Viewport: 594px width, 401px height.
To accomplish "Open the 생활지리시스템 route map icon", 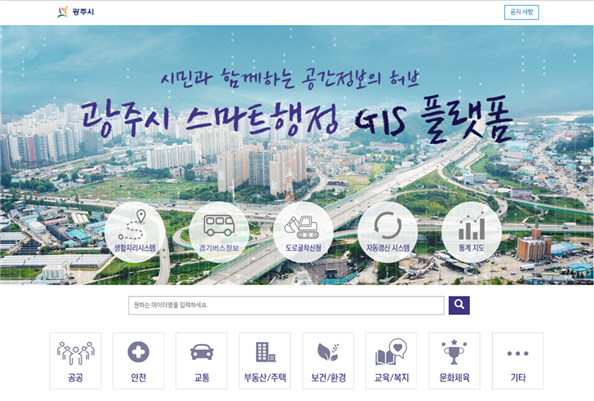I will (135, 232).
